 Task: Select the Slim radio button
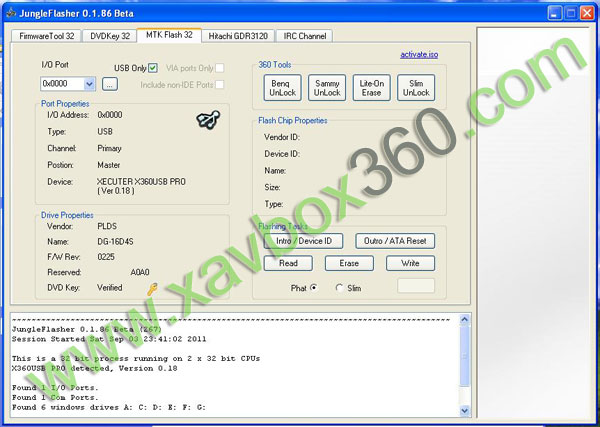pos(339,288)
